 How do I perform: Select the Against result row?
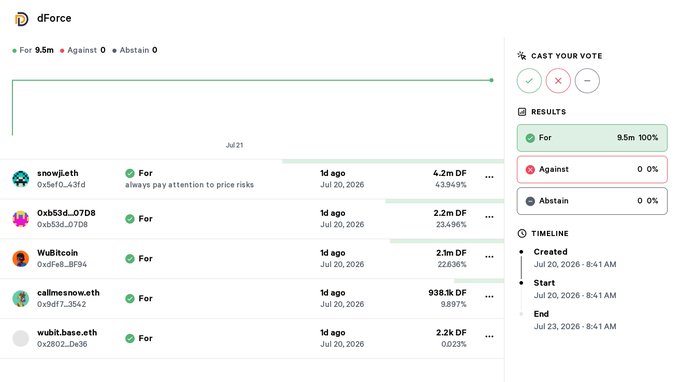pos(592,170)
